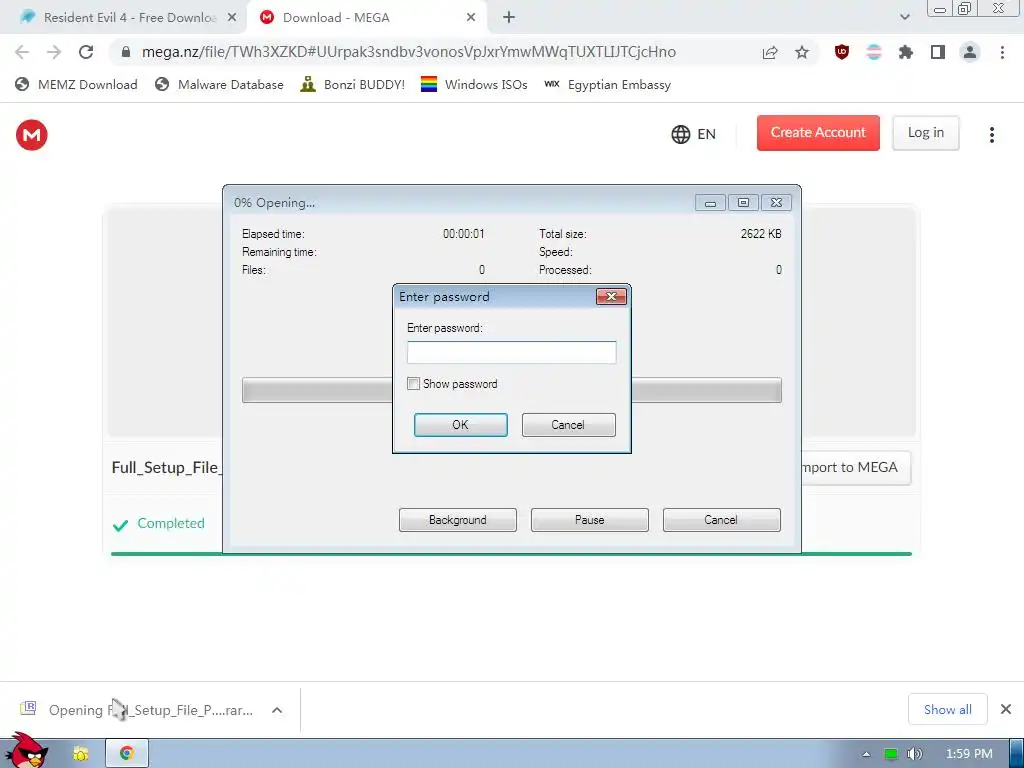The width and height of the screenshot is (1024, 768).
Task: Minimize the 0% Opening window
Action: 711,202
